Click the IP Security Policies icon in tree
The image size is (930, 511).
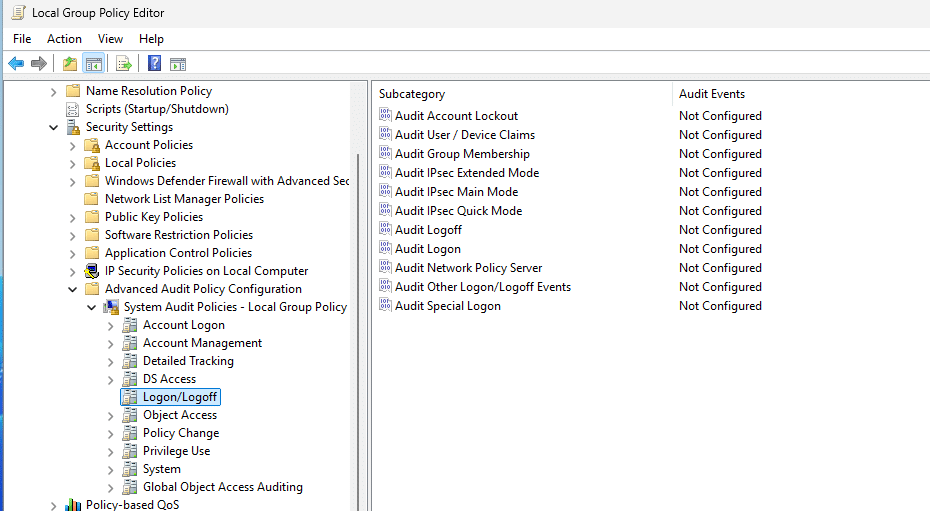[x=92, y=271]
